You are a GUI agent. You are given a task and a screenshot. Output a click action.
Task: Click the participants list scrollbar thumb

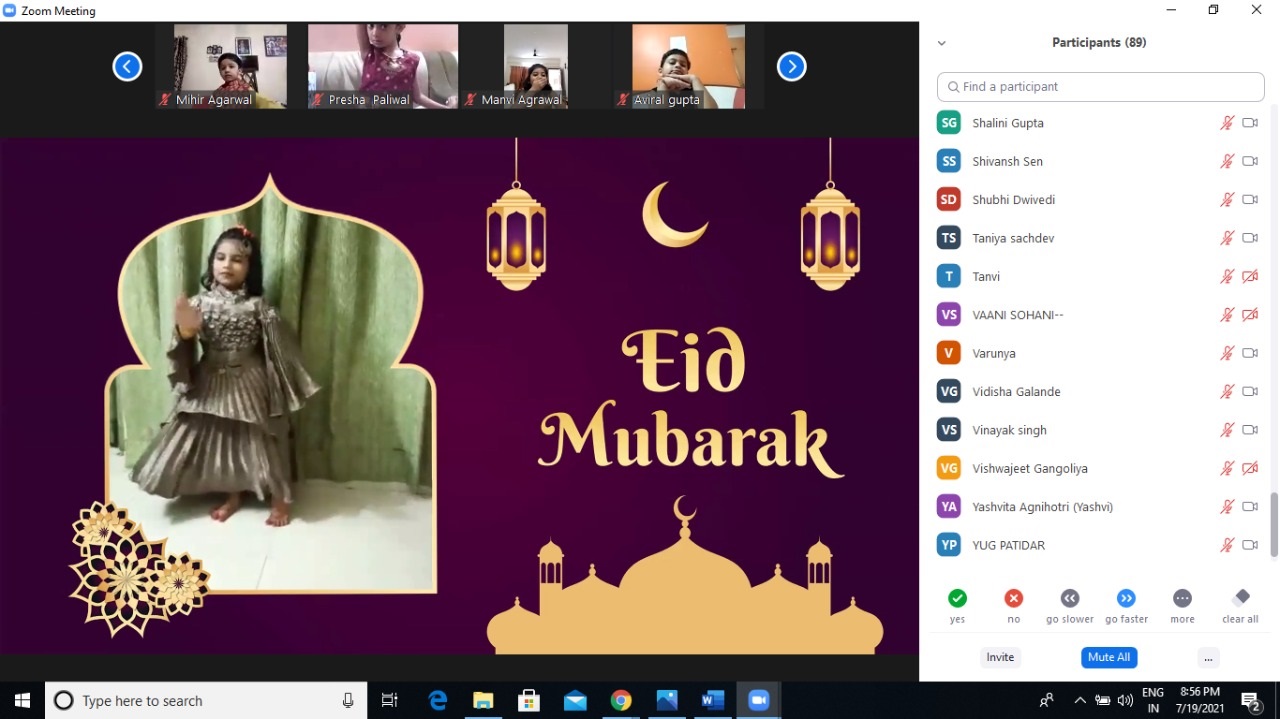pyautogui.click(x=1274, y=525)
